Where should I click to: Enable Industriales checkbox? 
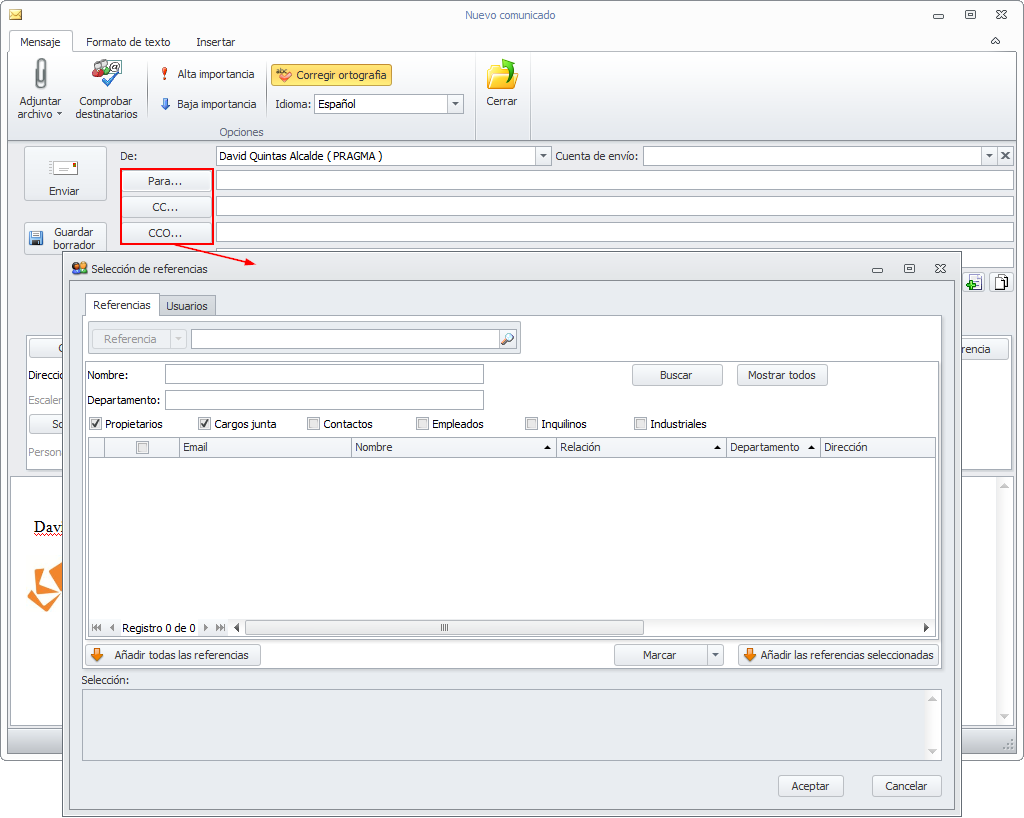point(641,424)
